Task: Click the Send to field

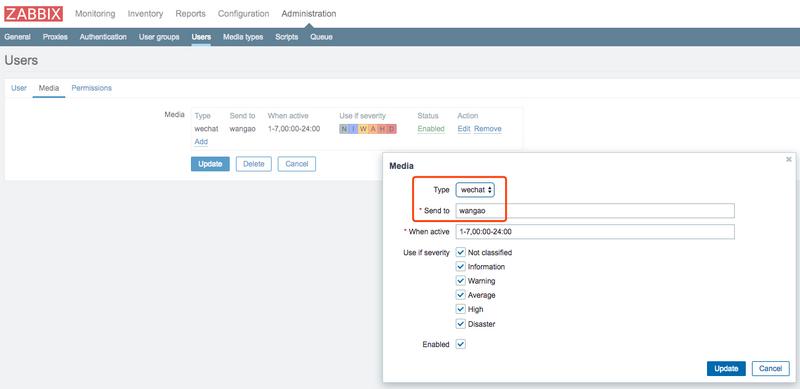Action: point(595,210)
